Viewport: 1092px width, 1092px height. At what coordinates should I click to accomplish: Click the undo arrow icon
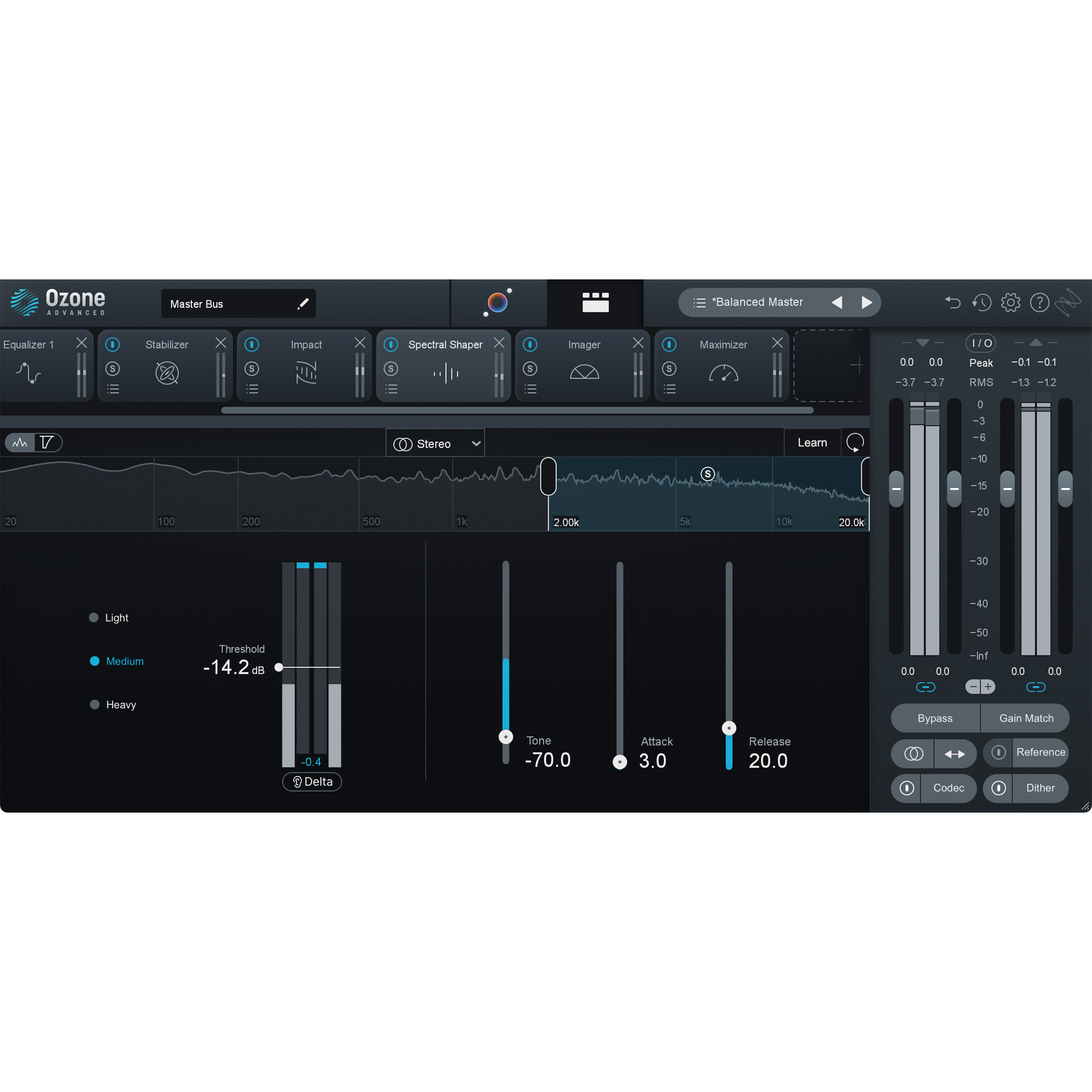pyautogui.click(x=952, y=302)
